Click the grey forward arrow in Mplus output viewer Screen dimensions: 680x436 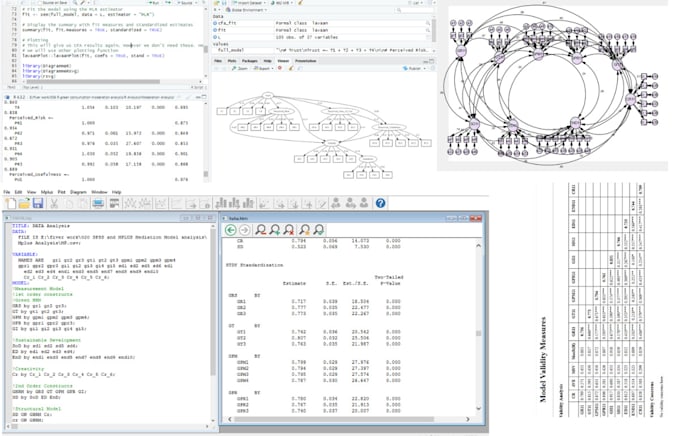[x=245, y=230]
